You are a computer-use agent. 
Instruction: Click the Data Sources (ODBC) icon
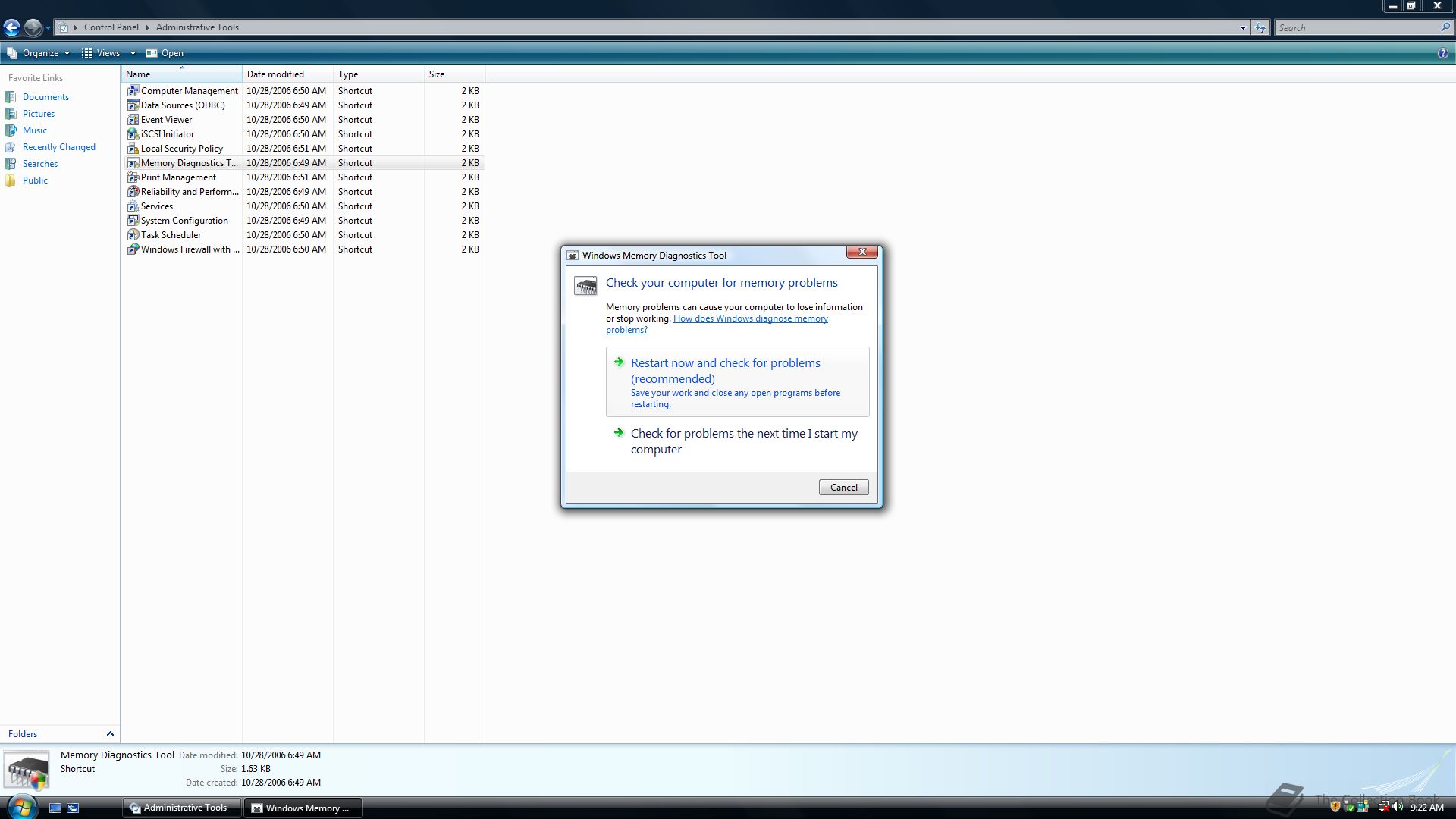pos(133,105)
